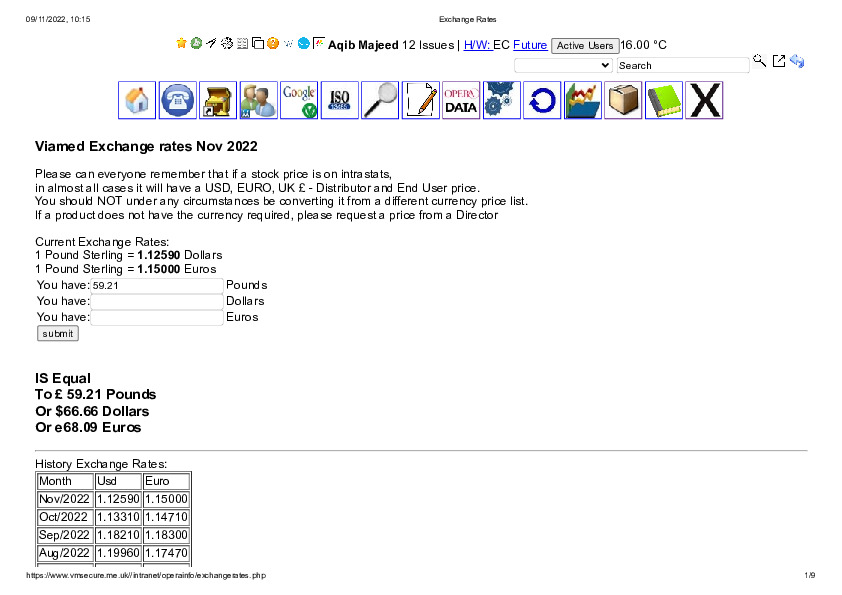
Task: Click the green book icon
Action: (663, 100)
